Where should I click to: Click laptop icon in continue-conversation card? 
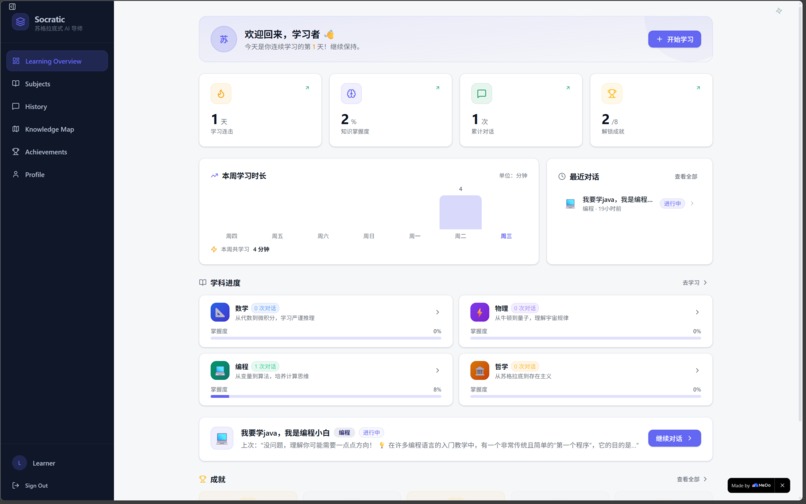(222, 439)
